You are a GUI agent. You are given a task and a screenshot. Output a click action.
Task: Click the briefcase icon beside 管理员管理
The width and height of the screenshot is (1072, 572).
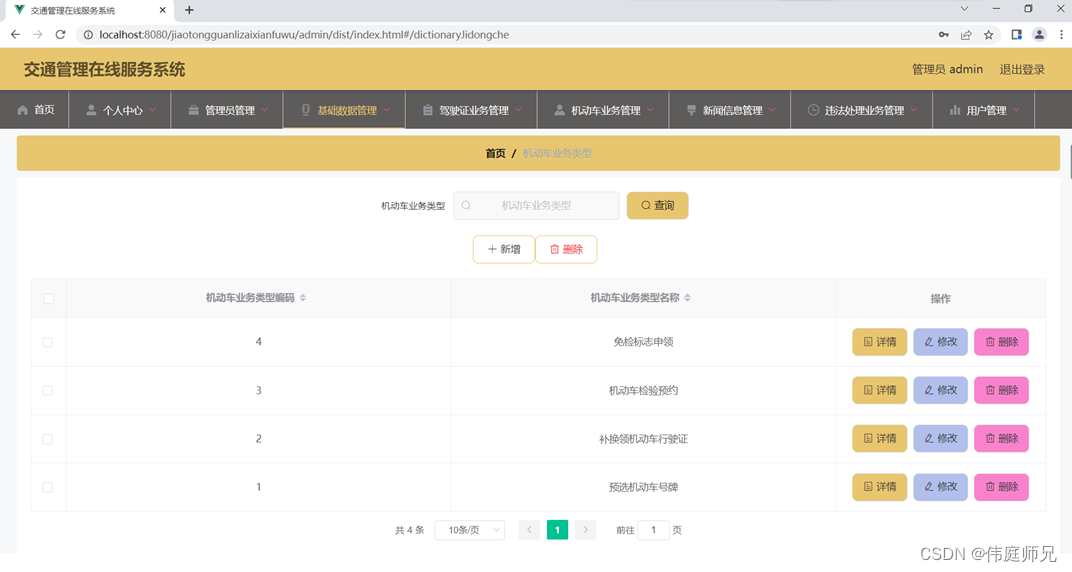pos(193,110)
